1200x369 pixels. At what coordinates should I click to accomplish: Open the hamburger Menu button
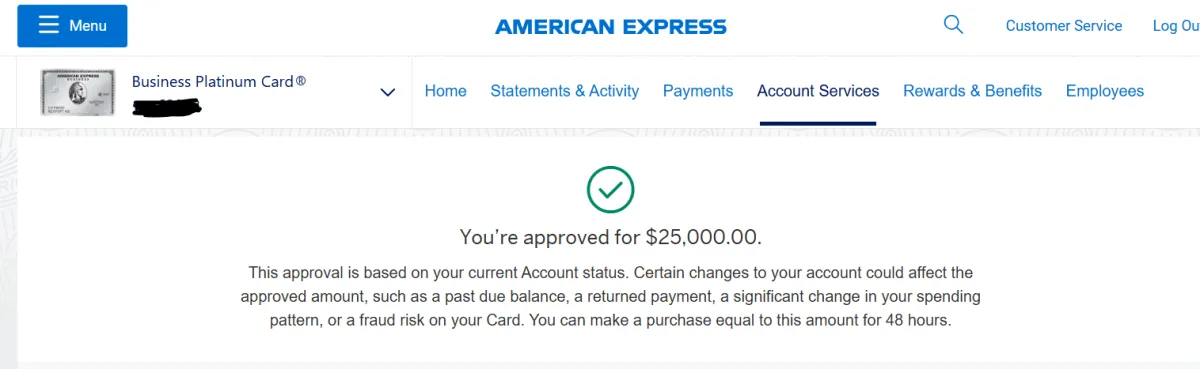pyautogui.click(x=72, y=26)
